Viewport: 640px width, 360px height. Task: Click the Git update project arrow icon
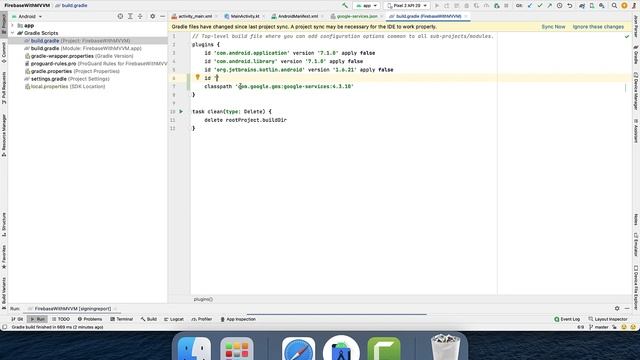click(x=530, y=6)
